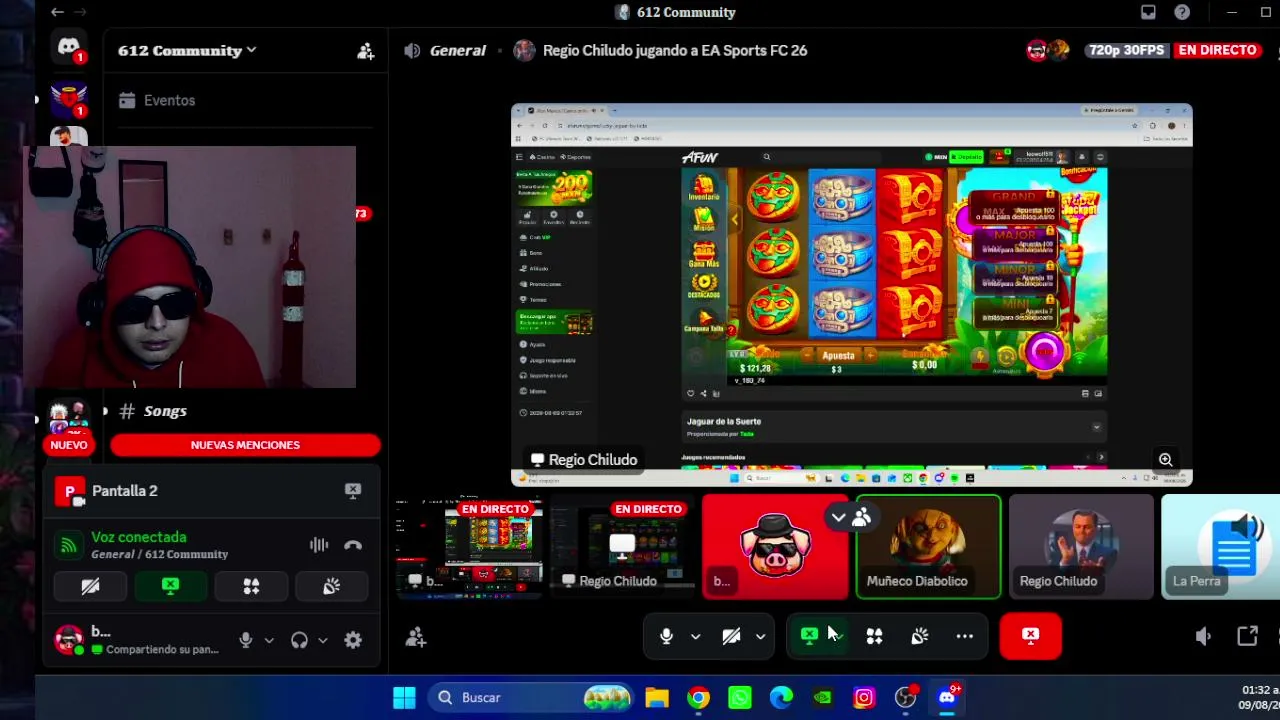
Task: Disconnect from voice with the hang-up icon
Action: pos(353,545)
